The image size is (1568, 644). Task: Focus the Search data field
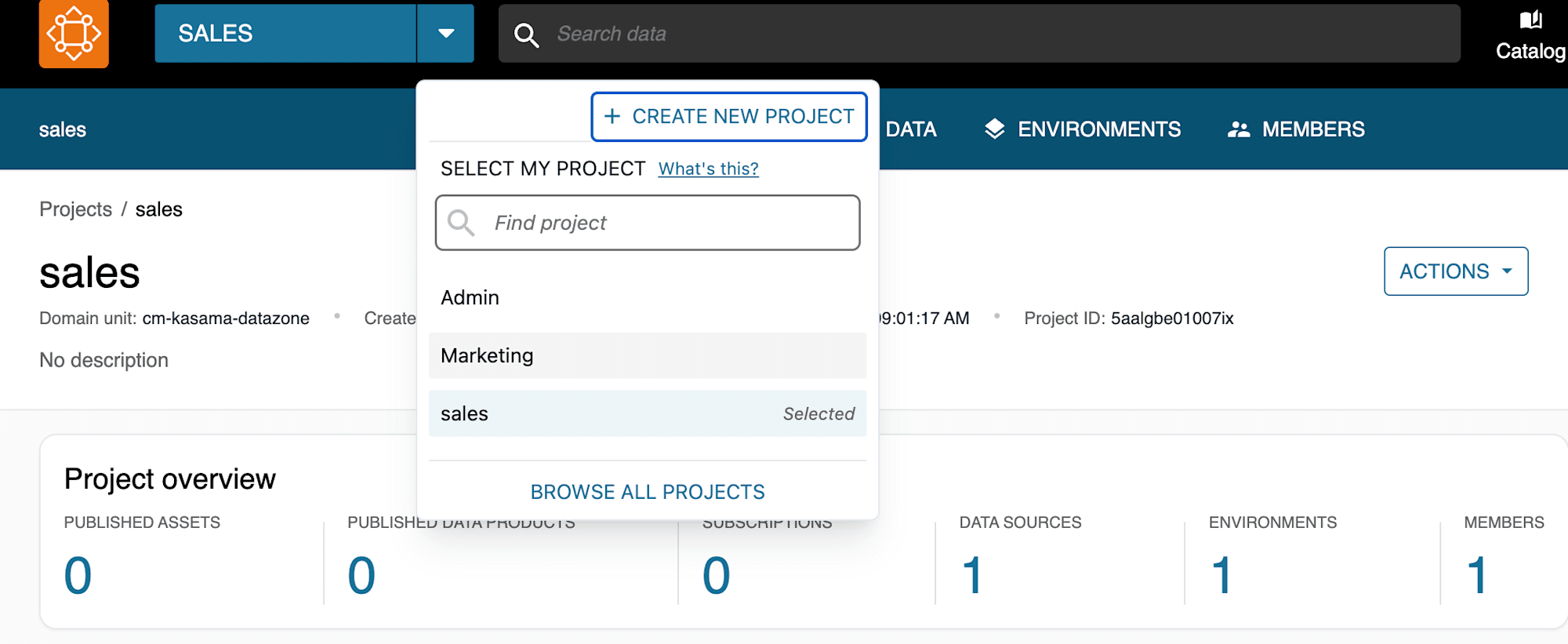[x=979, y=34]
